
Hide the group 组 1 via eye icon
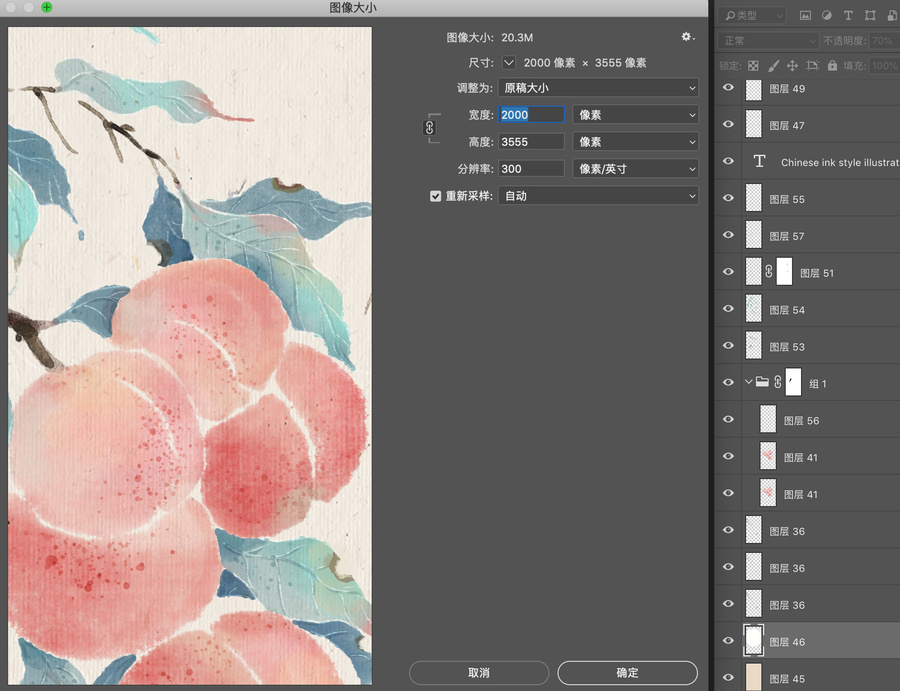pos(728,382)
